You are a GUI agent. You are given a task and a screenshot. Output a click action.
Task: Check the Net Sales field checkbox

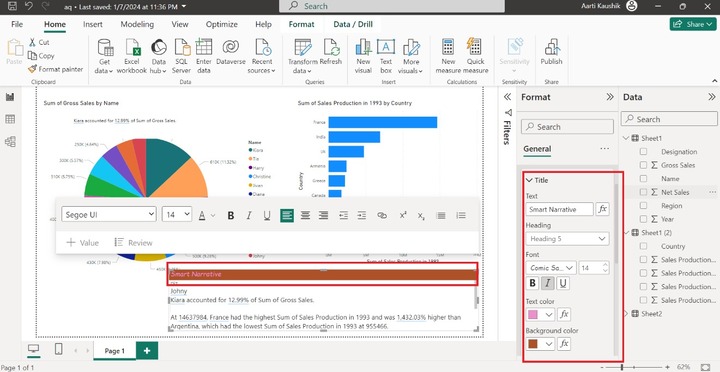643,192
